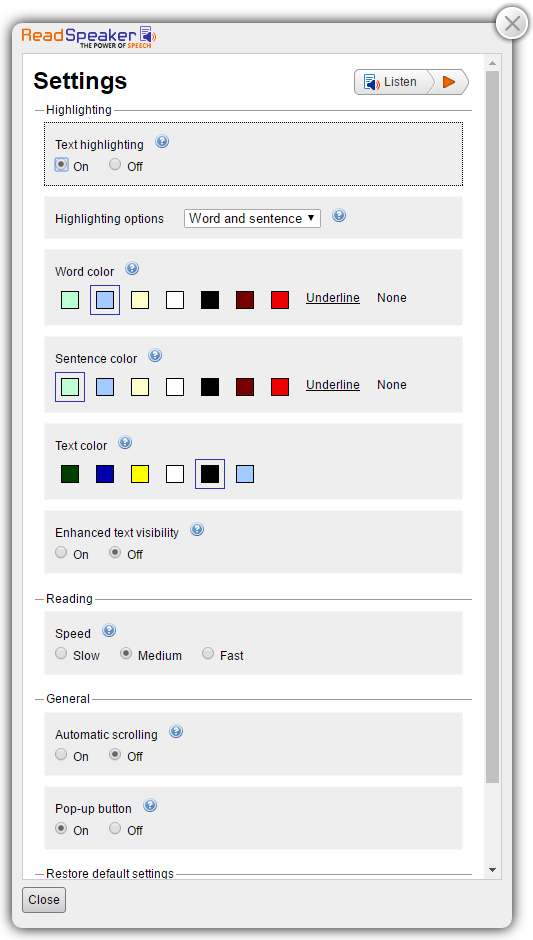533x940 pixels.
Task: Click the Close button at the bottom
Action: pyautogui.click(x=44, y=900)
